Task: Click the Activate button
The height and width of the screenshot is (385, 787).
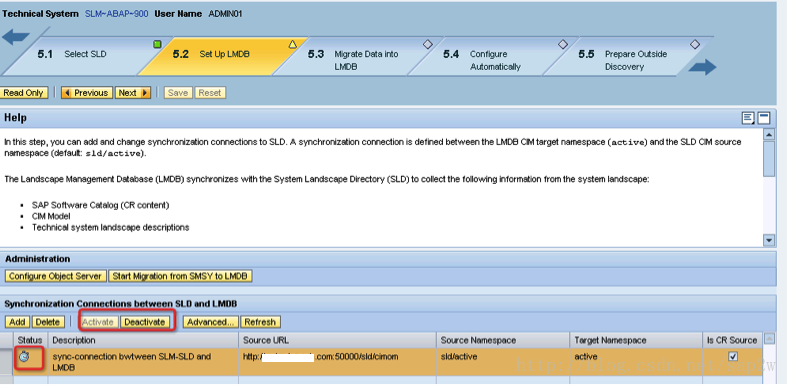Action: [x=98, y=322]
